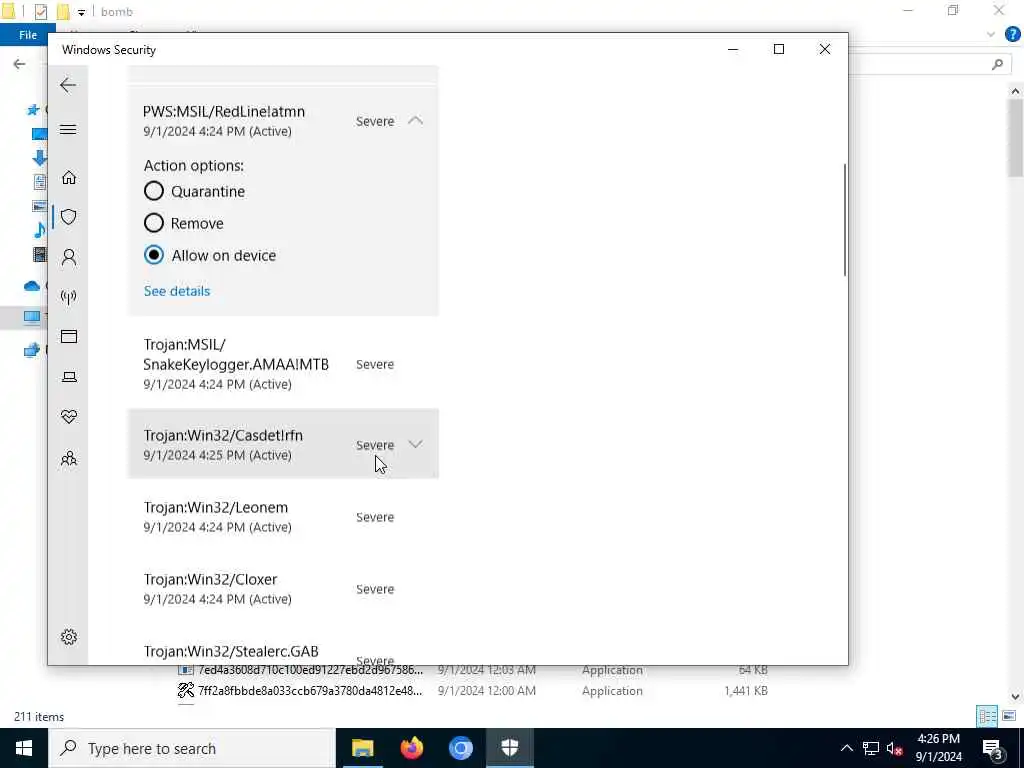
Task: Switch to Windows Security taskbar icon
Action: pos(509,748)
